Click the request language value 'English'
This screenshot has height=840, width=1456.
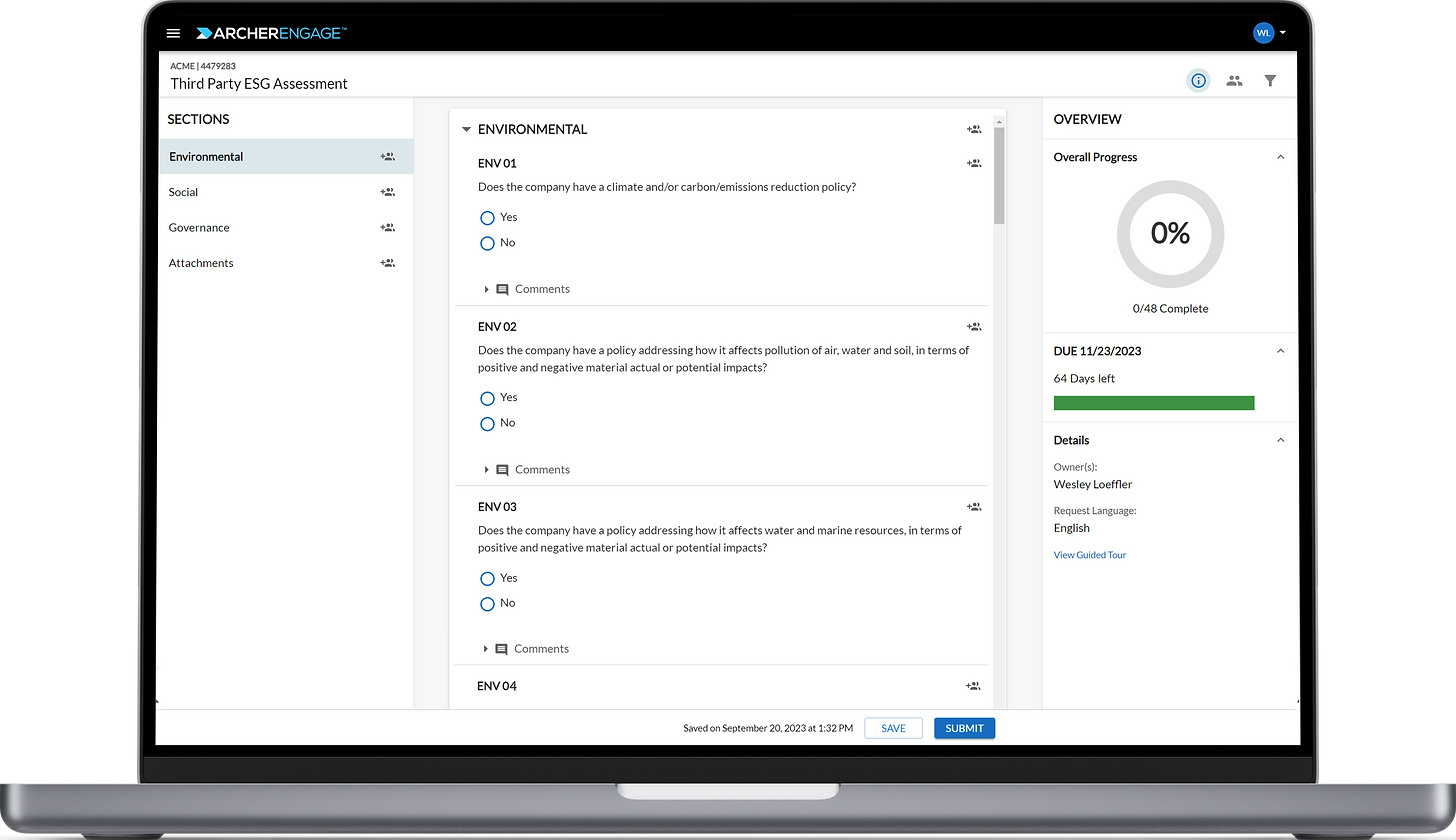1072,528
